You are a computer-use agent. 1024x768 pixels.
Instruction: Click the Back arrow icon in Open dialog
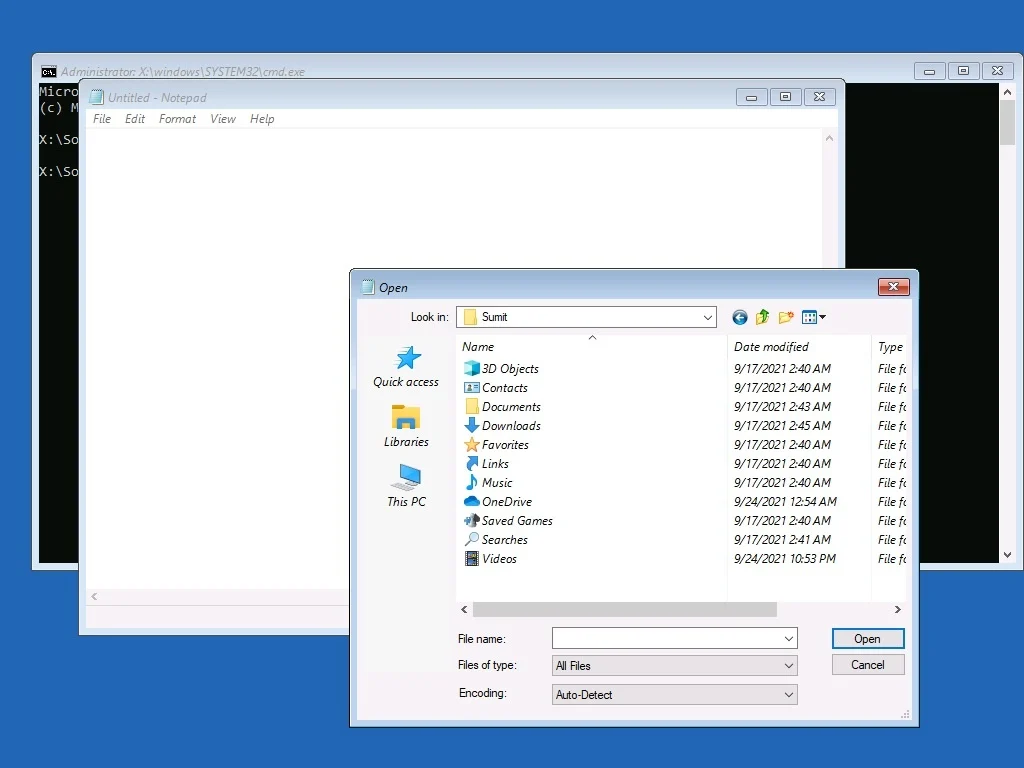pos(739,317)
